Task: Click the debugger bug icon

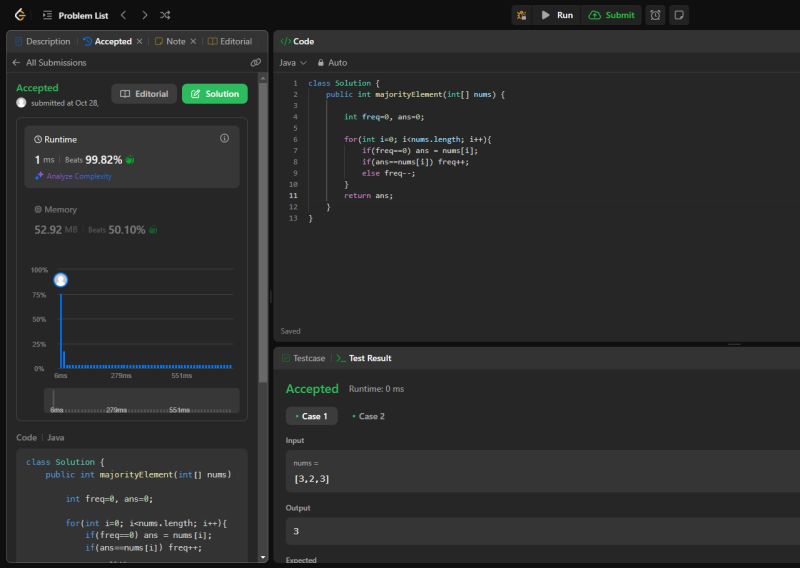Action: (521, 15)
